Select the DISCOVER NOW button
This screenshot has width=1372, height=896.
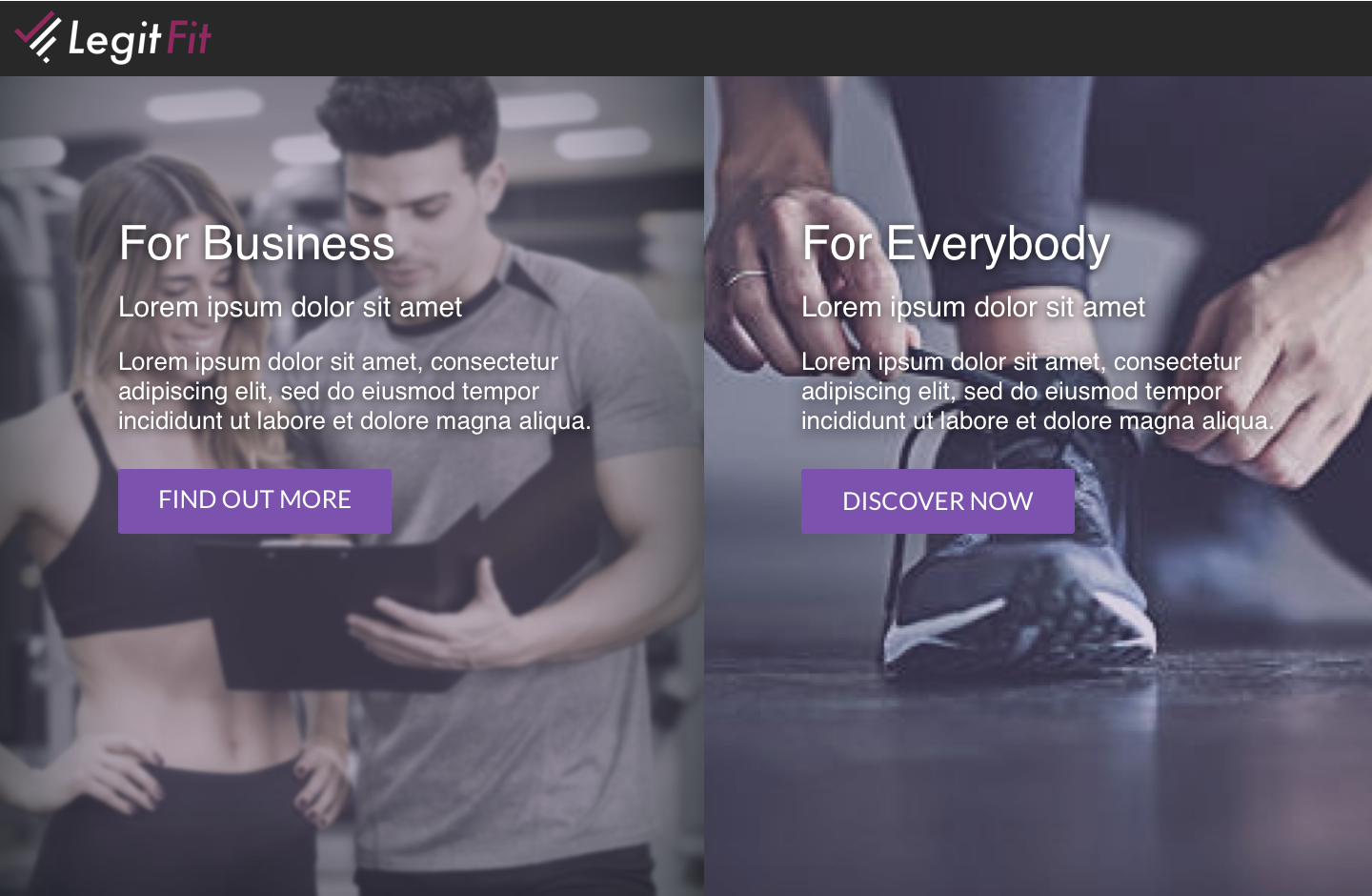[938, 500]
